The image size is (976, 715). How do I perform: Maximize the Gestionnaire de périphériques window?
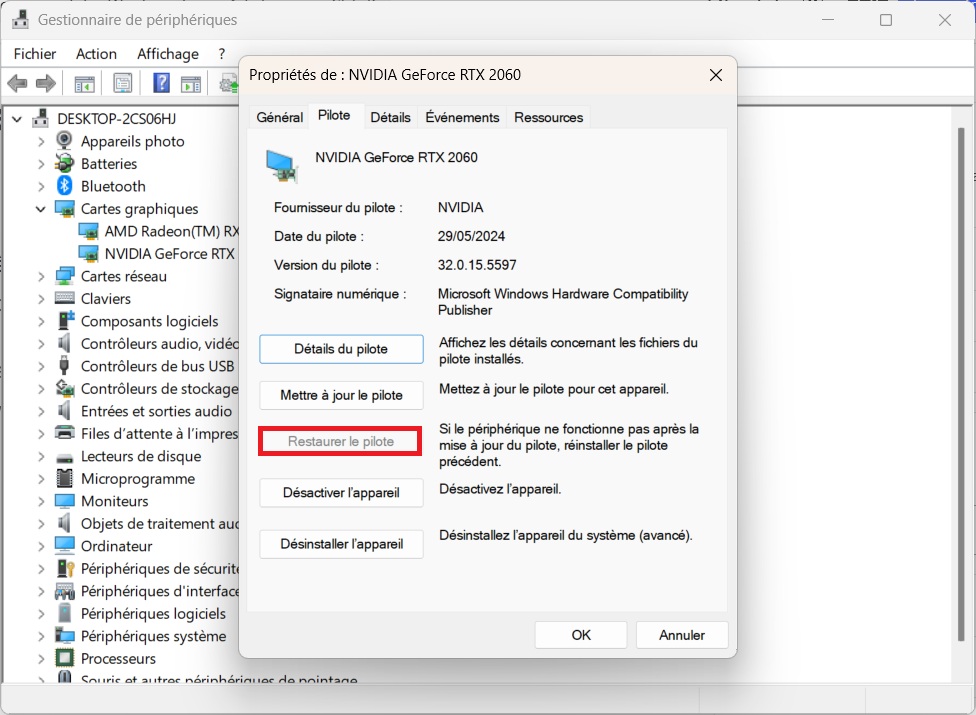tap(886, 20)
